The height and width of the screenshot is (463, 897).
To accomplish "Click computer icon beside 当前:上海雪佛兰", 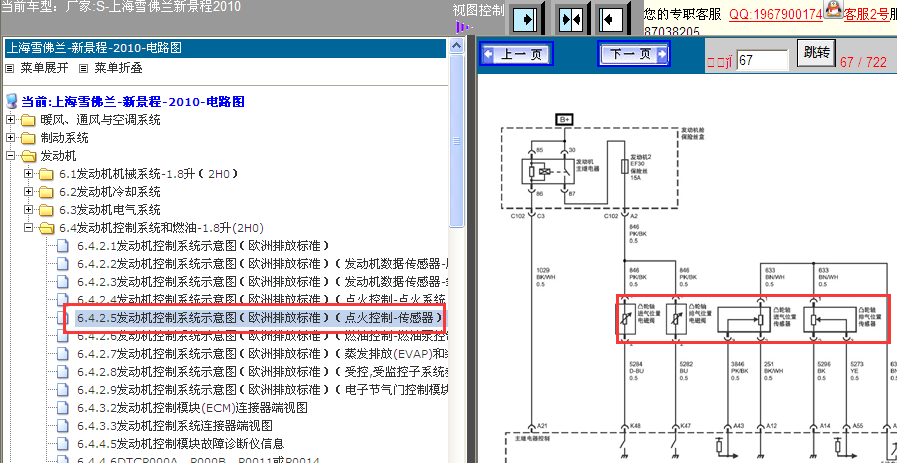I will pyautogui.click(x=11, y=102).
